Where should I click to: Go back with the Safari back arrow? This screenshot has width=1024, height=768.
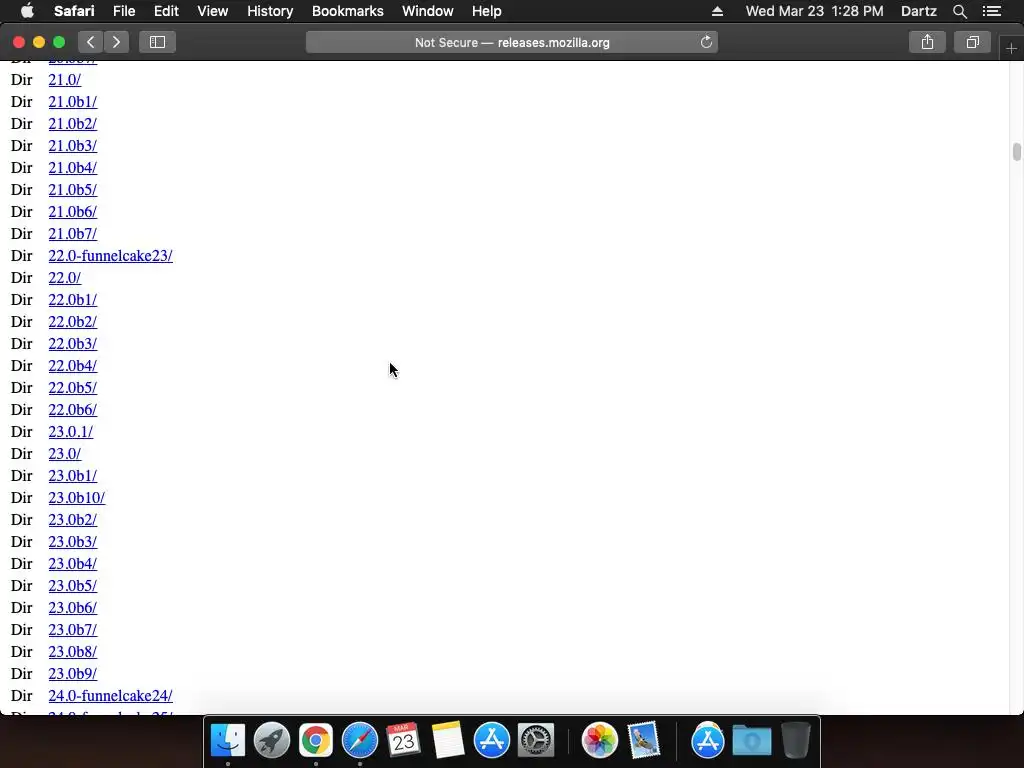pos(91,42)
